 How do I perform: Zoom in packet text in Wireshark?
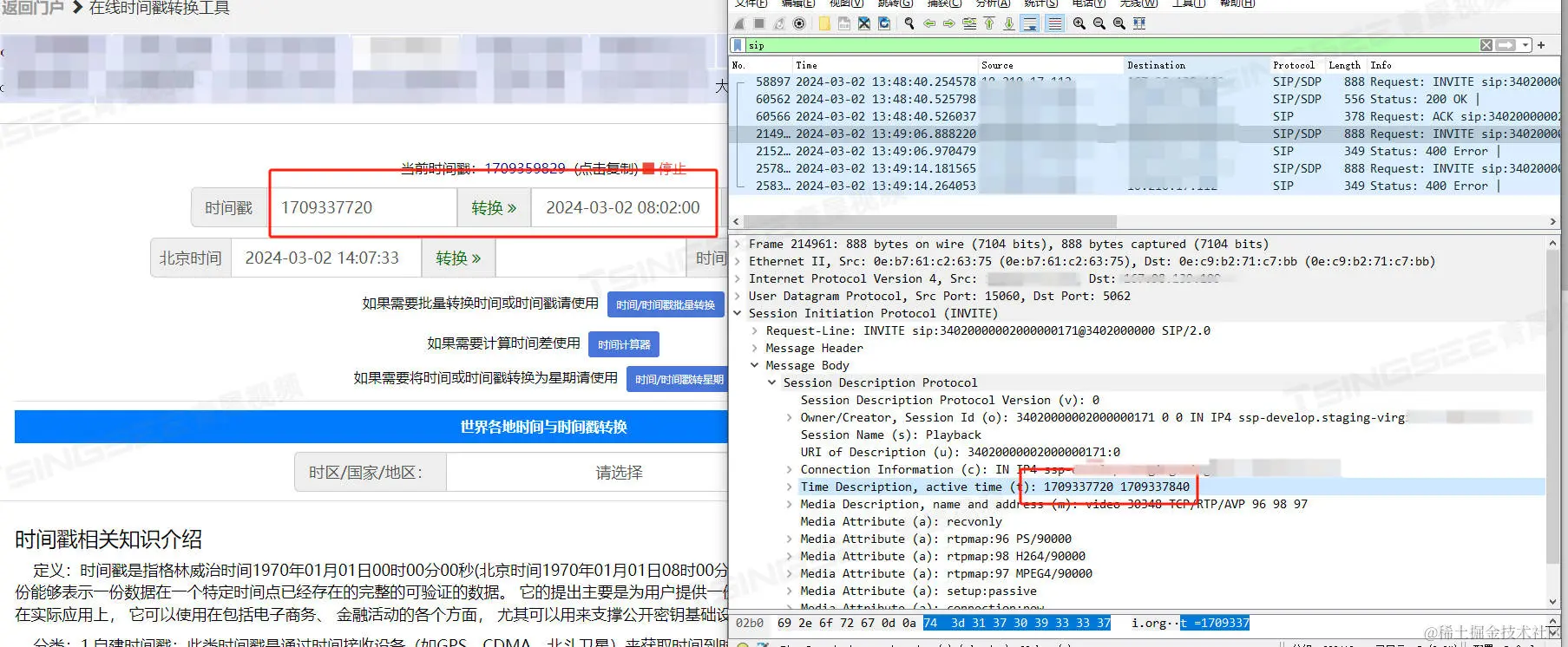point(1079,23)
